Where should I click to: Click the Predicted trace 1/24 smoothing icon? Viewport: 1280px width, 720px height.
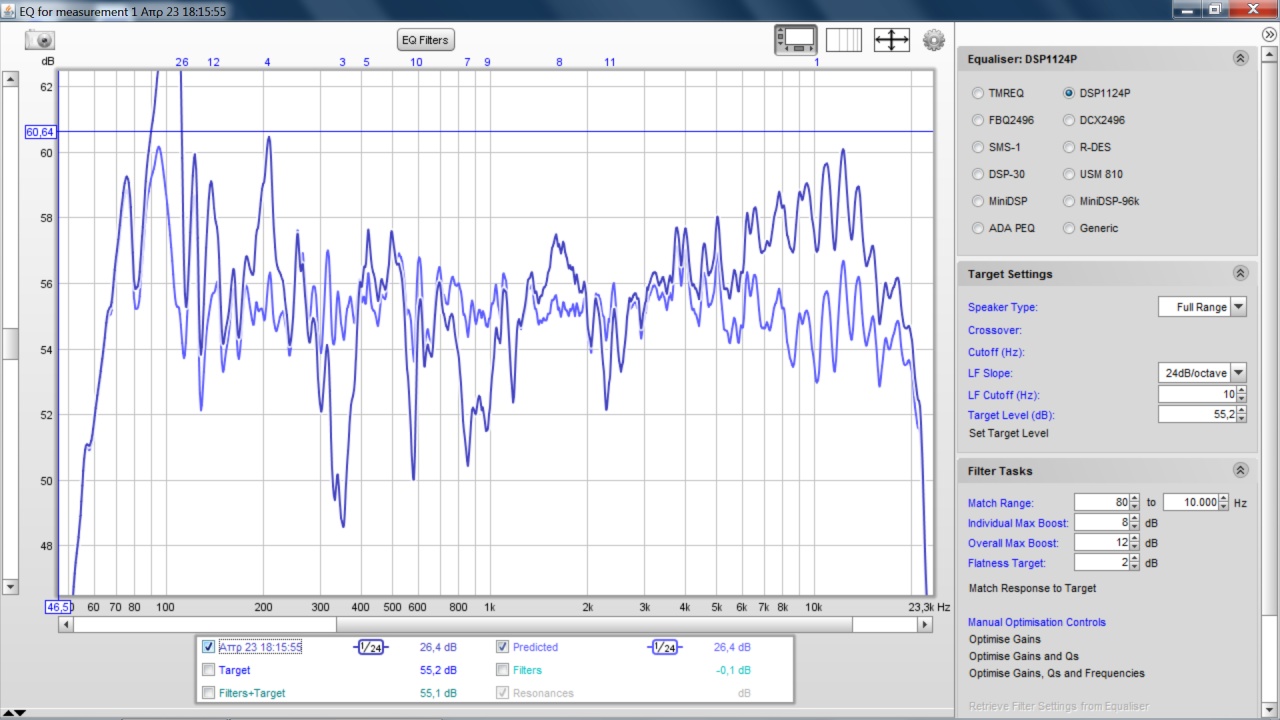click(664, 648)
